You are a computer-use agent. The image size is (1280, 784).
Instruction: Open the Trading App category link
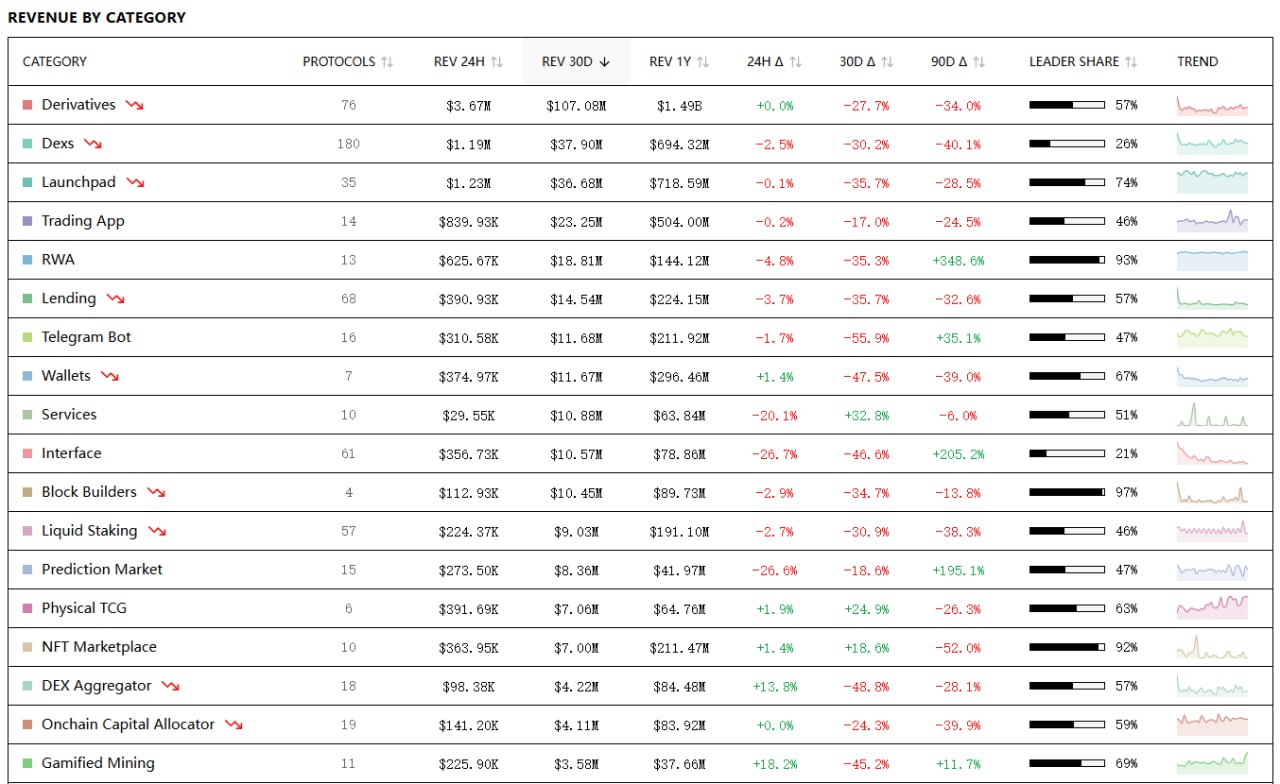[83, 221]
